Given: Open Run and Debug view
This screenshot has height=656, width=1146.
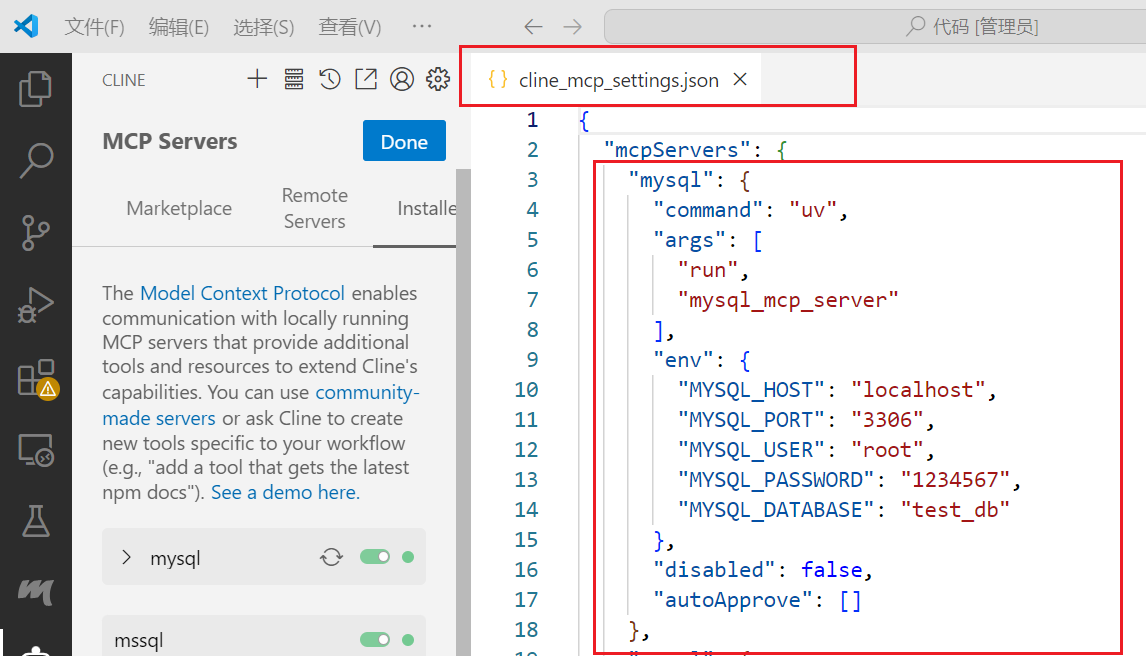Looking at the screenshot, I should click(35, 305).
